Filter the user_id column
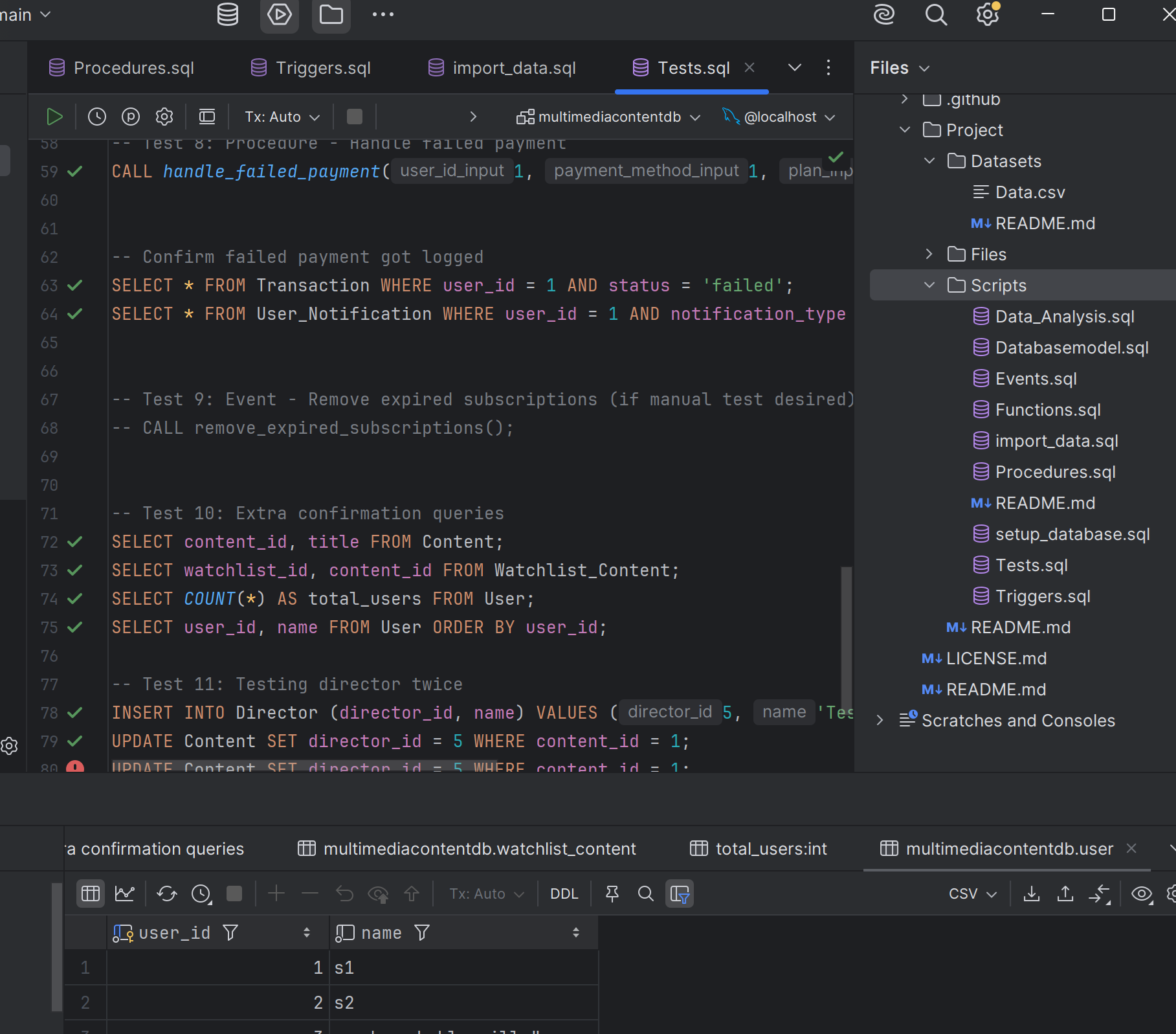This screenshot has width=1176, height=1034. coord(230,933)
